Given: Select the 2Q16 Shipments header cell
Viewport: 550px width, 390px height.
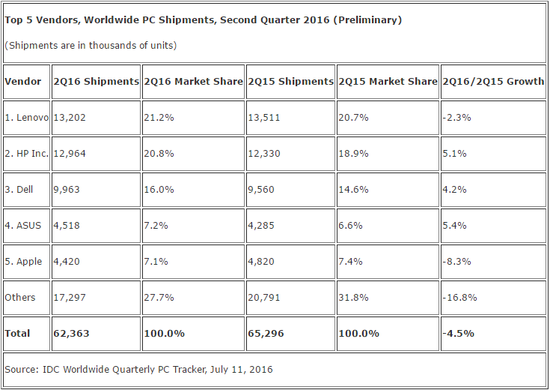Looking at the screenshot, I should click(96, 81).
